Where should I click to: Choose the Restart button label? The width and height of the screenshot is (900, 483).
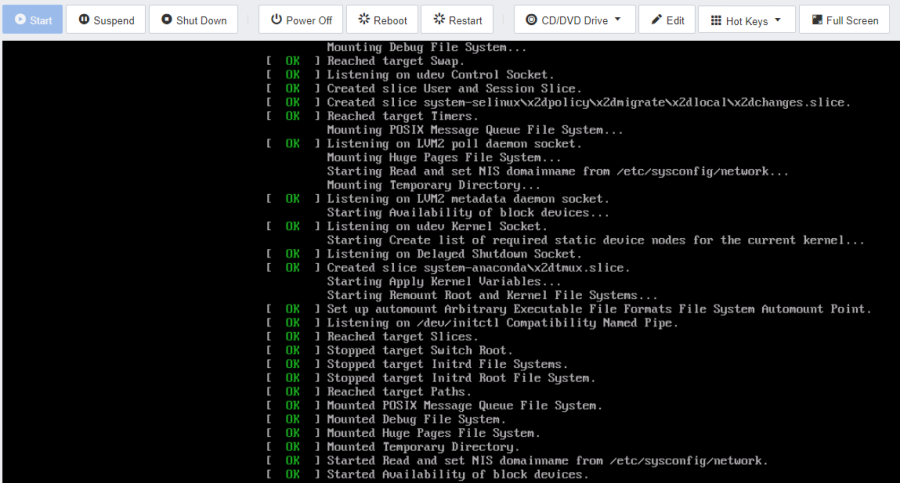click(x=465, y=20)
